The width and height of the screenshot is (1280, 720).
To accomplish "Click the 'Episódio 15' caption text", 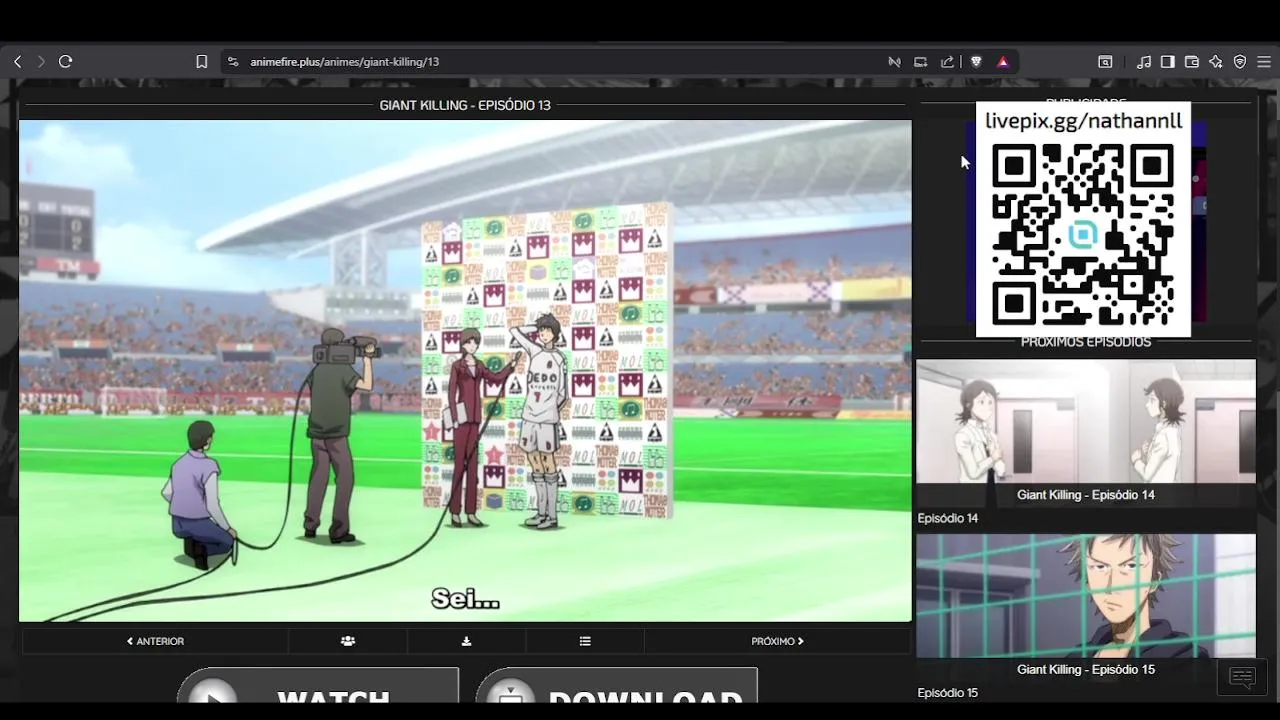I will 948,693.
